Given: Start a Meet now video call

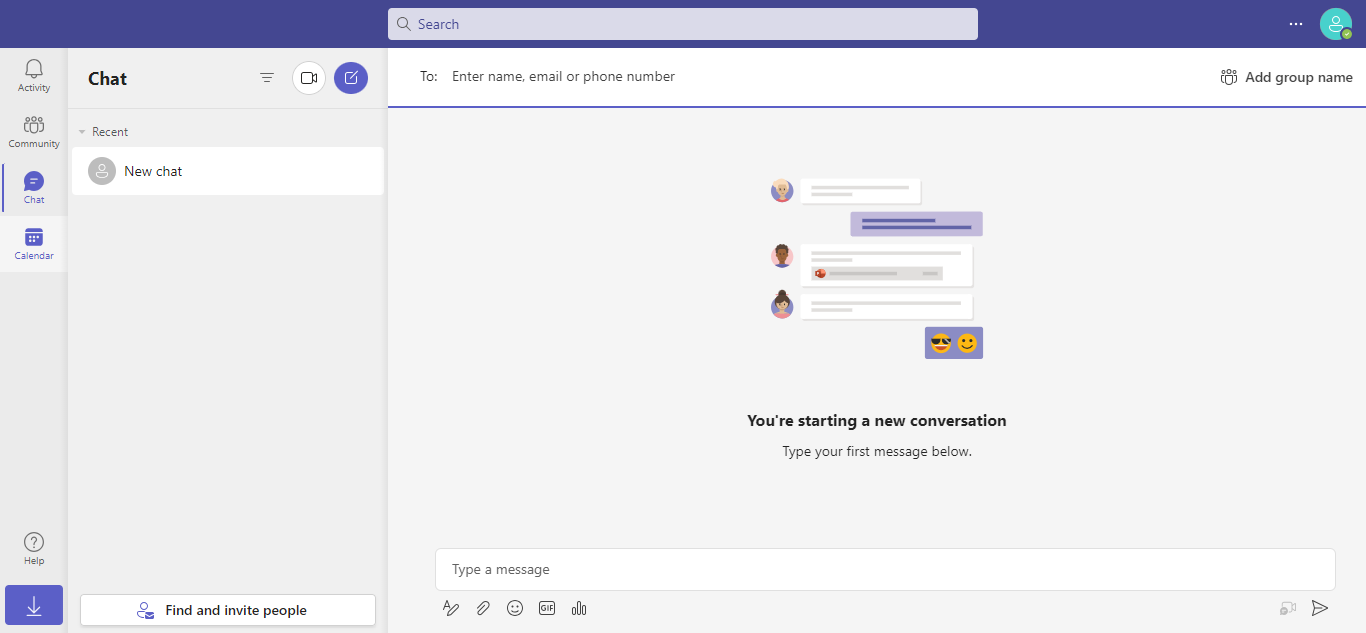Looking at the screenshot, I should tap(309, 78).
